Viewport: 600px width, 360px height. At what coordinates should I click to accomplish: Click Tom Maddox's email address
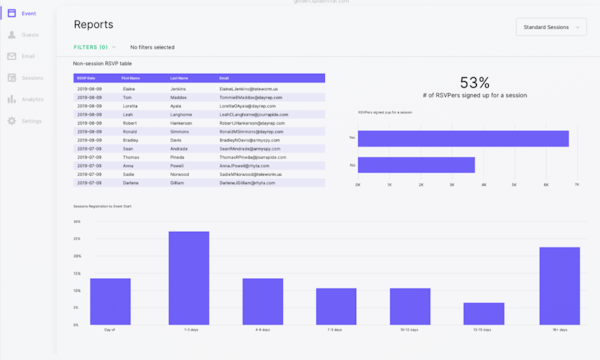tap(251, 98)
